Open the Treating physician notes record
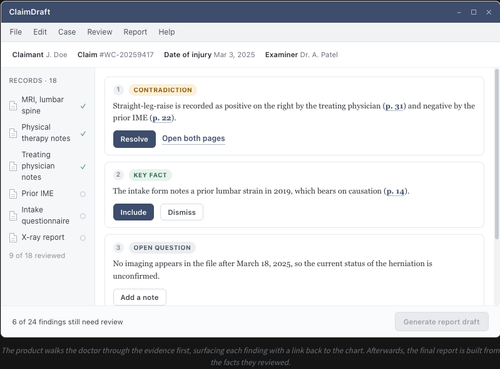This screenshot has width=500, height=369. [x=48, y=166]
